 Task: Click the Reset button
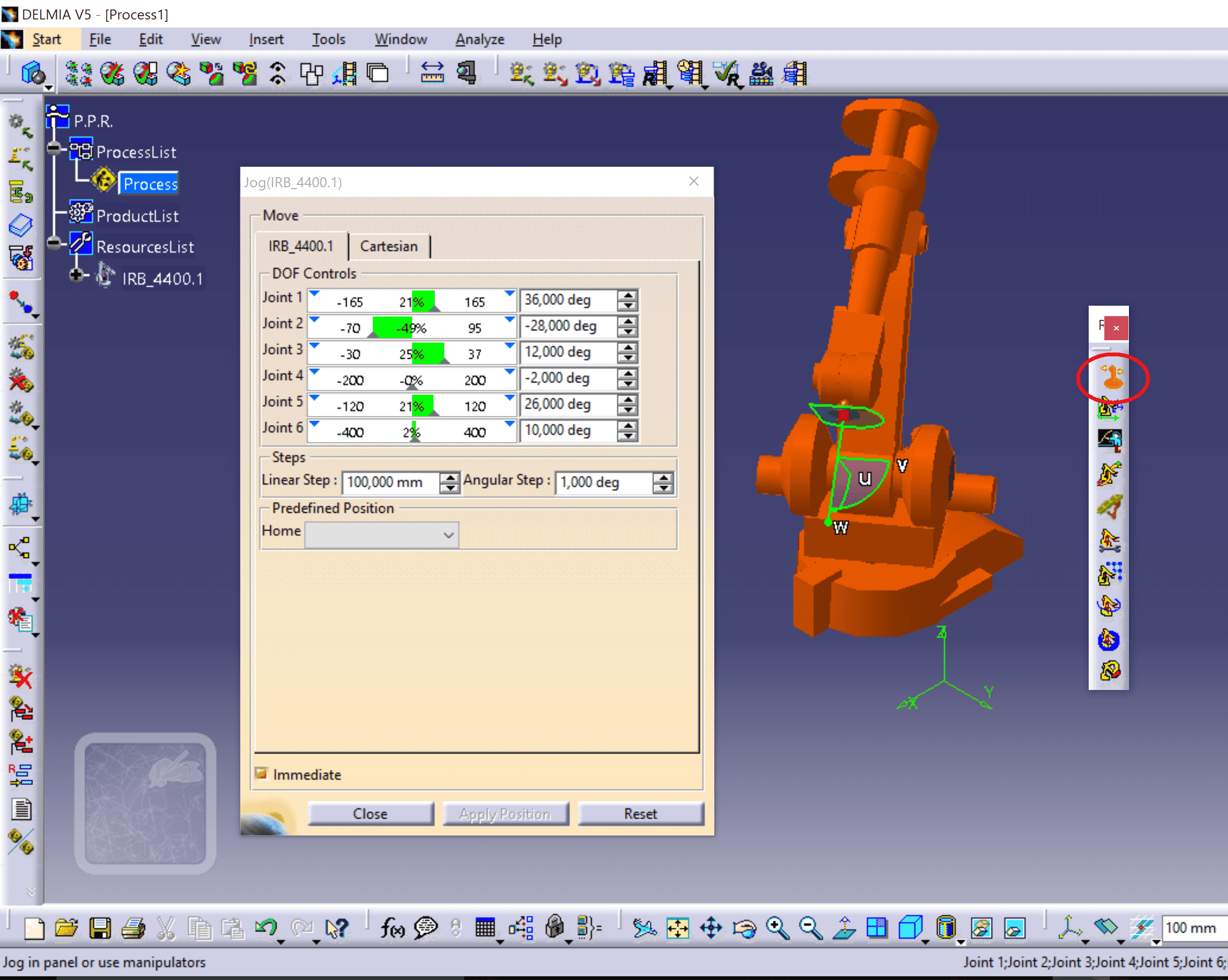640,813
